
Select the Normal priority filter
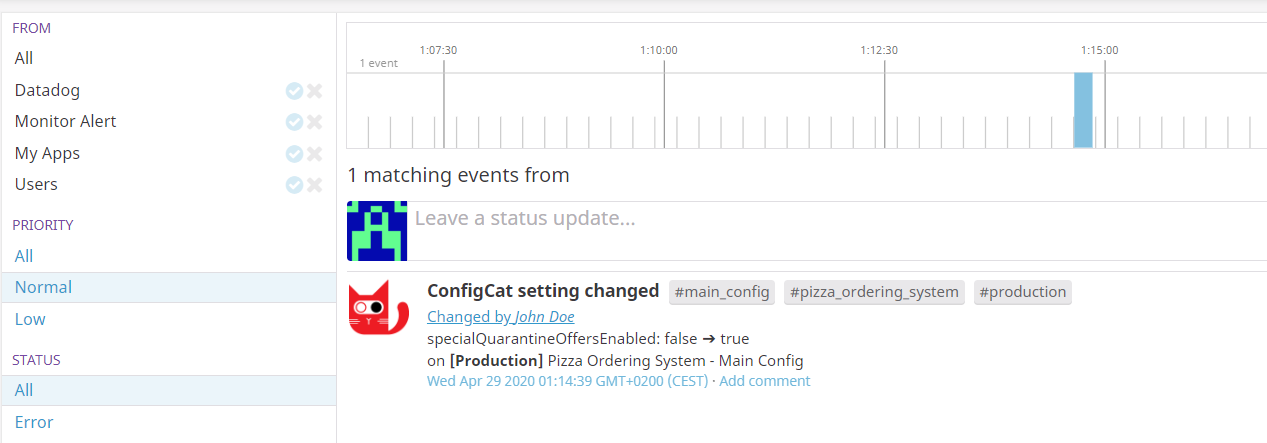(x=43, y=288)
